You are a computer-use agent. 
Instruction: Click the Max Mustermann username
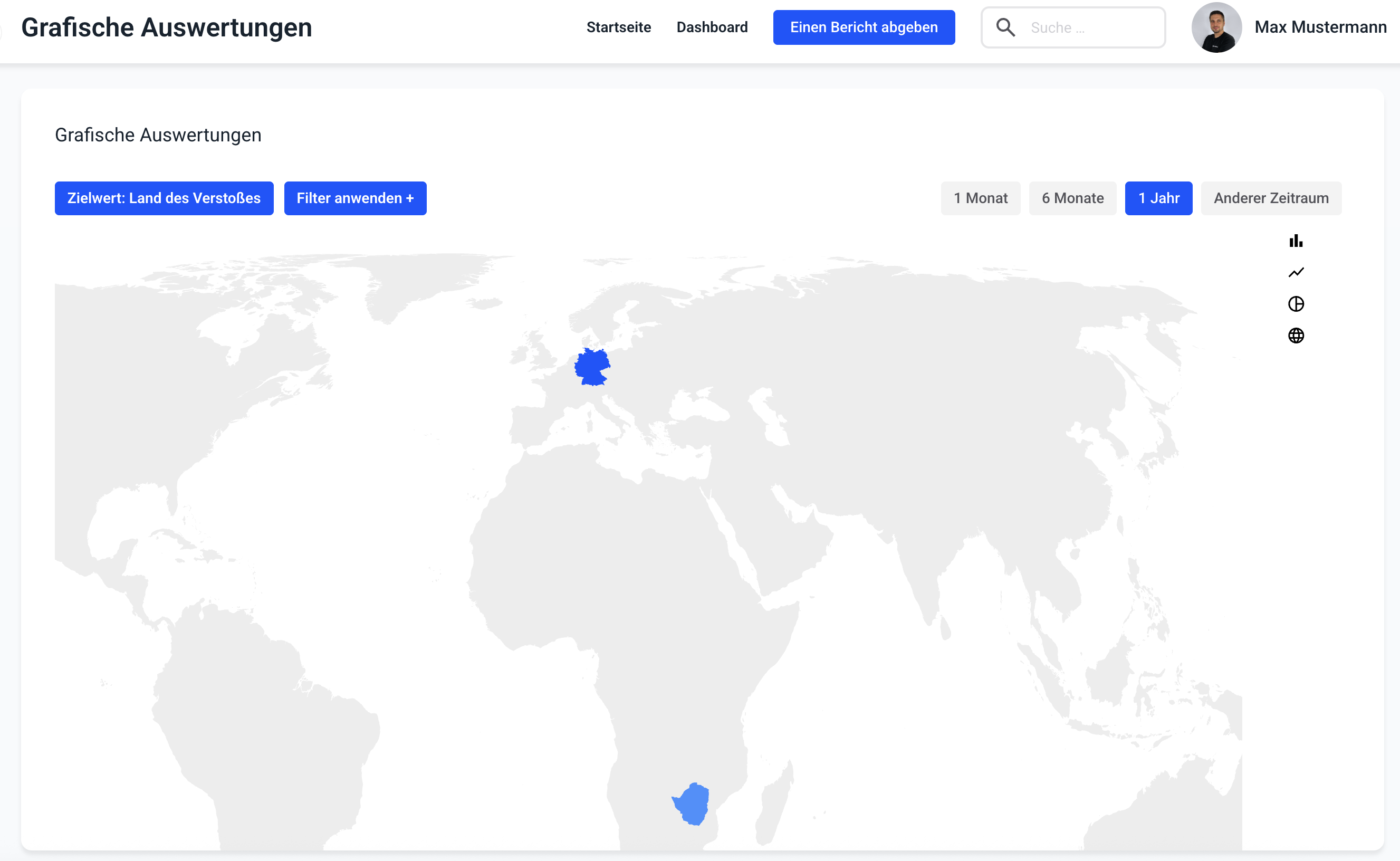click(1320, 27)
